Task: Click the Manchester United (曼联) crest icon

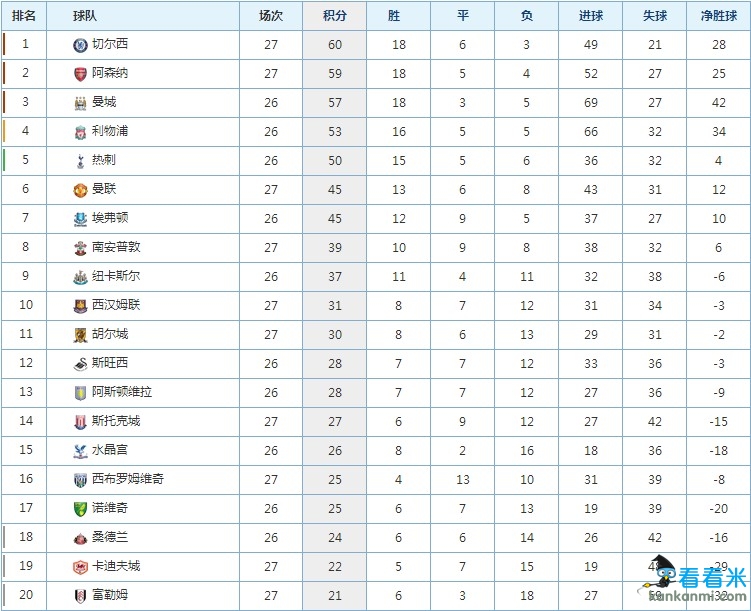Action: [x=80, y=190]
